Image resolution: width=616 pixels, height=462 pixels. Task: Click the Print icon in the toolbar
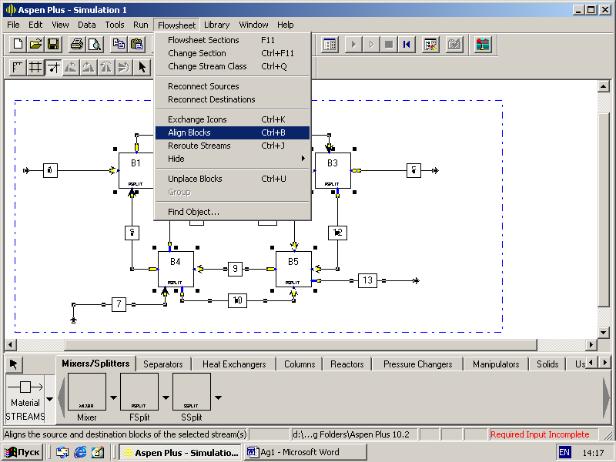point(76,44)
